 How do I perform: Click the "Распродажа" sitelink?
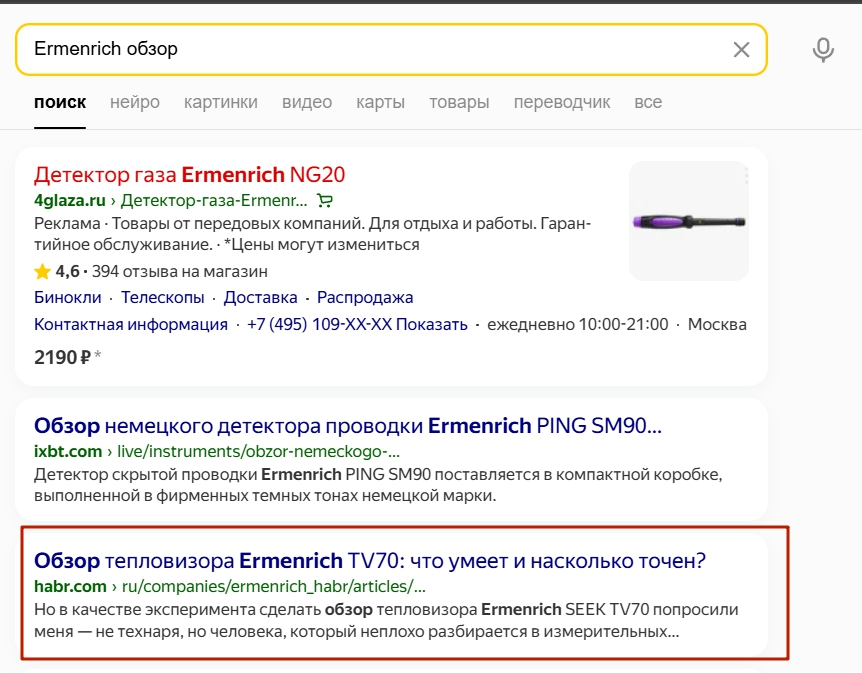(x=365, y=297)
